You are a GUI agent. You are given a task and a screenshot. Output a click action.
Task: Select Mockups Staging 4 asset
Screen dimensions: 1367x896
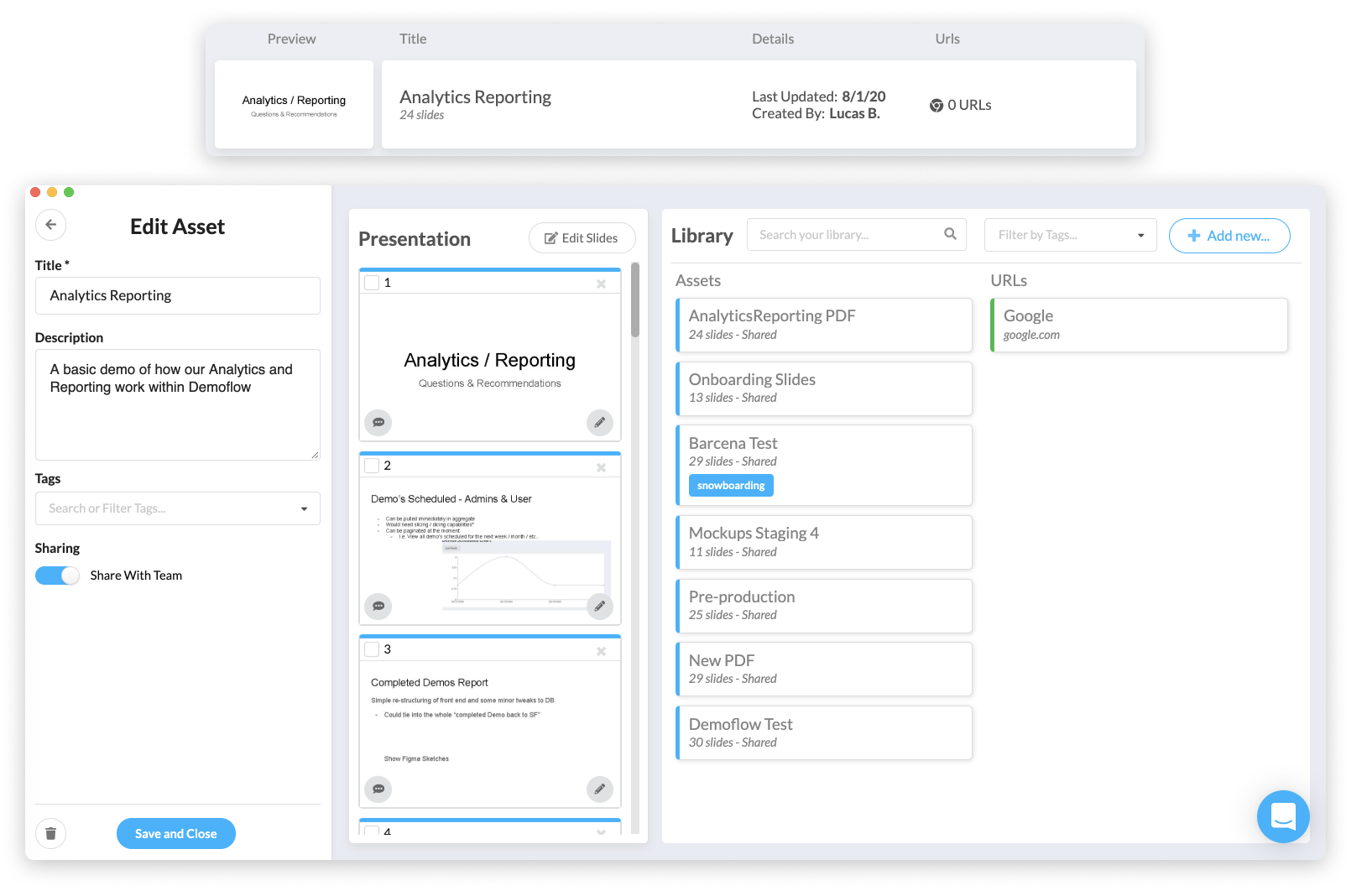click(824, 542)
